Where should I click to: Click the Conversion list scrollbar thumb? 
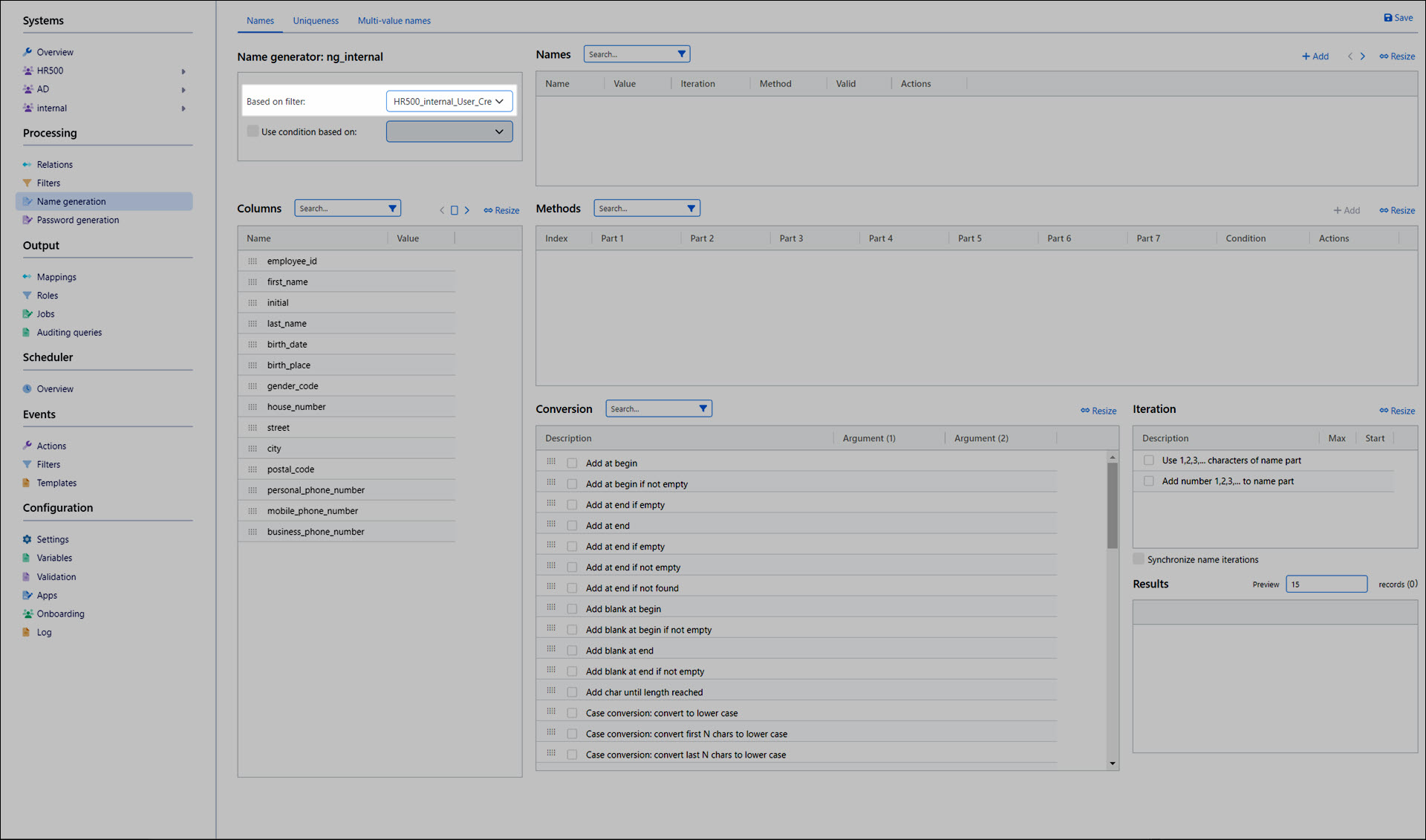(x=1112, y=505)
